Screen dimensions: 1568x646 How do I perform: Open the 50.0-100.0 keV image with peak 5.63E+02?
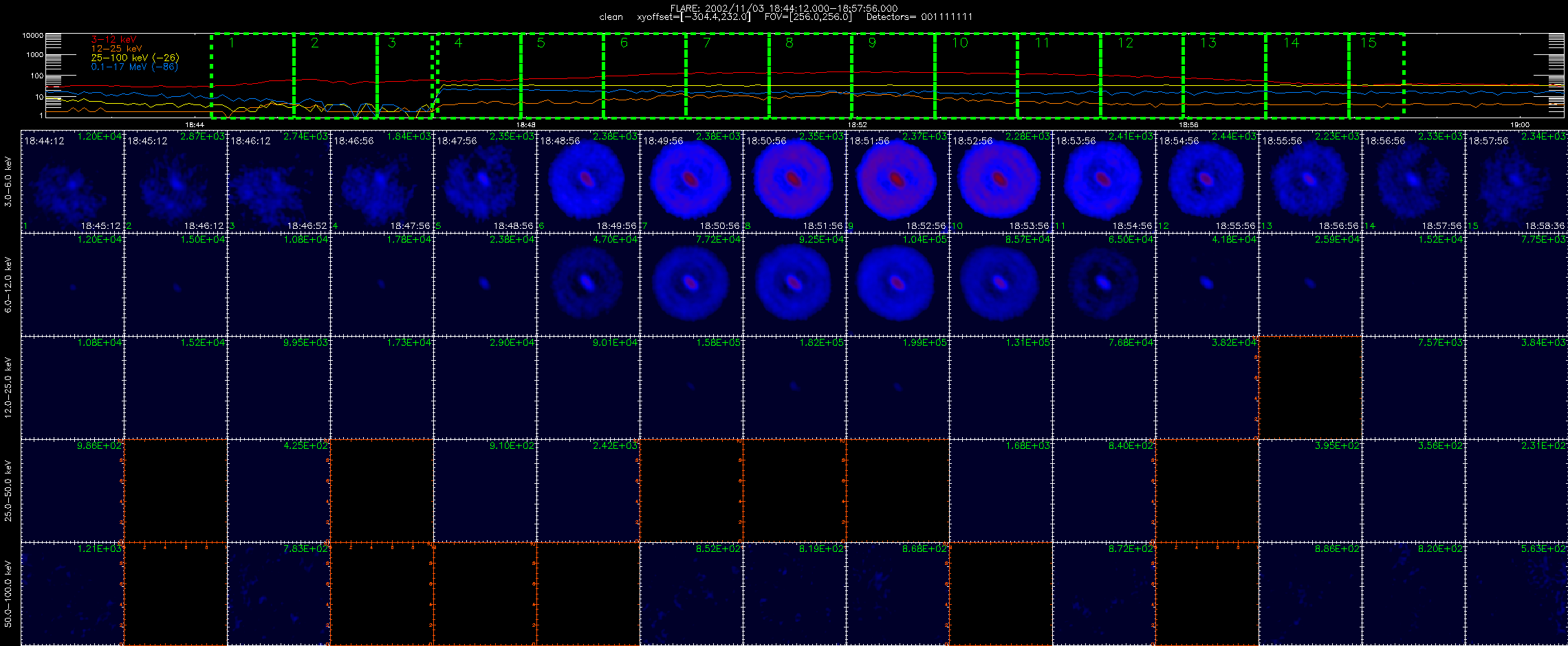(x=1516, y=594)
